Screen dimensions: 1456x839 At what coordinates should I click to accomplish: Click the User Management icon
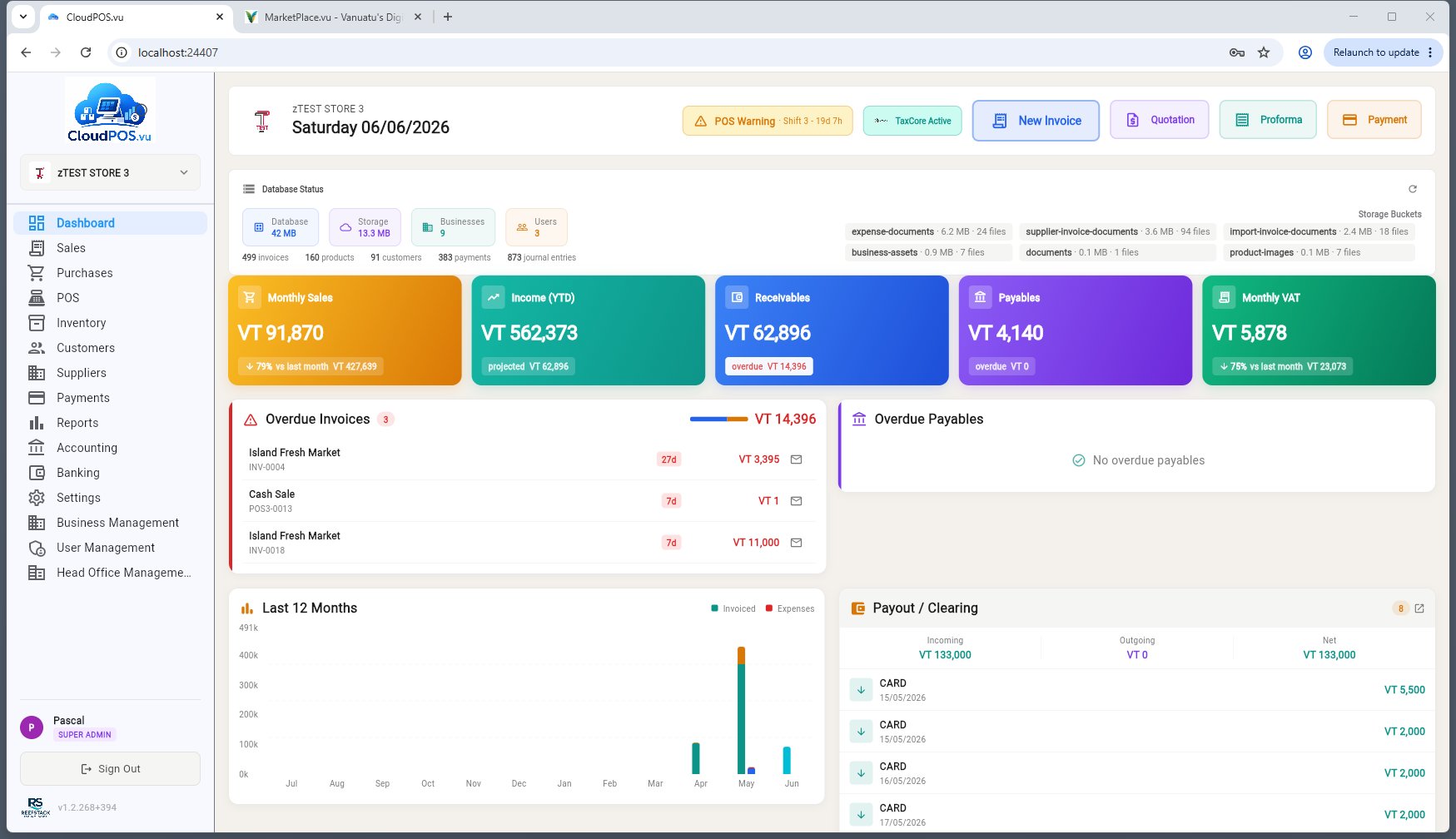[x=37, y=548]
